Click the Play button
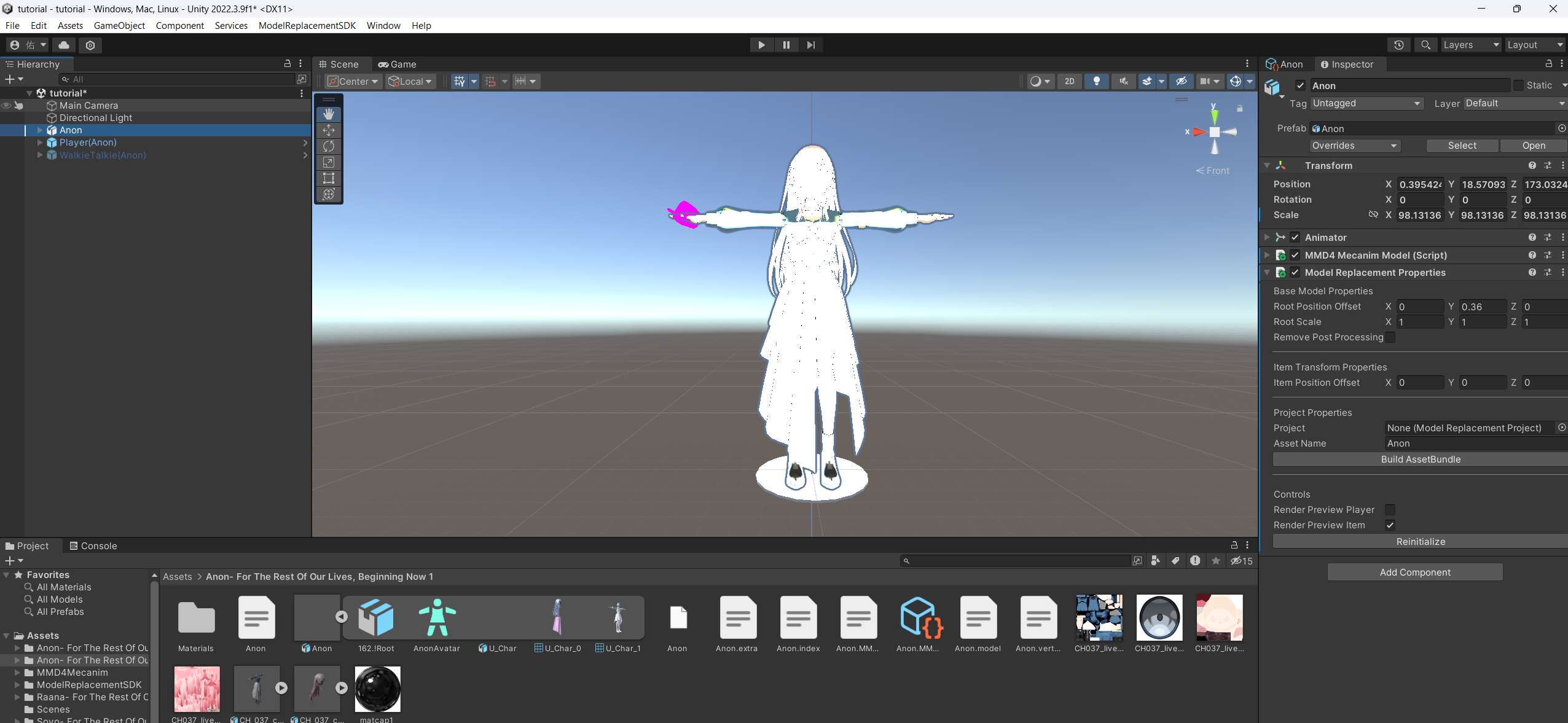1568x723 pixels. [x=761, y=45]
